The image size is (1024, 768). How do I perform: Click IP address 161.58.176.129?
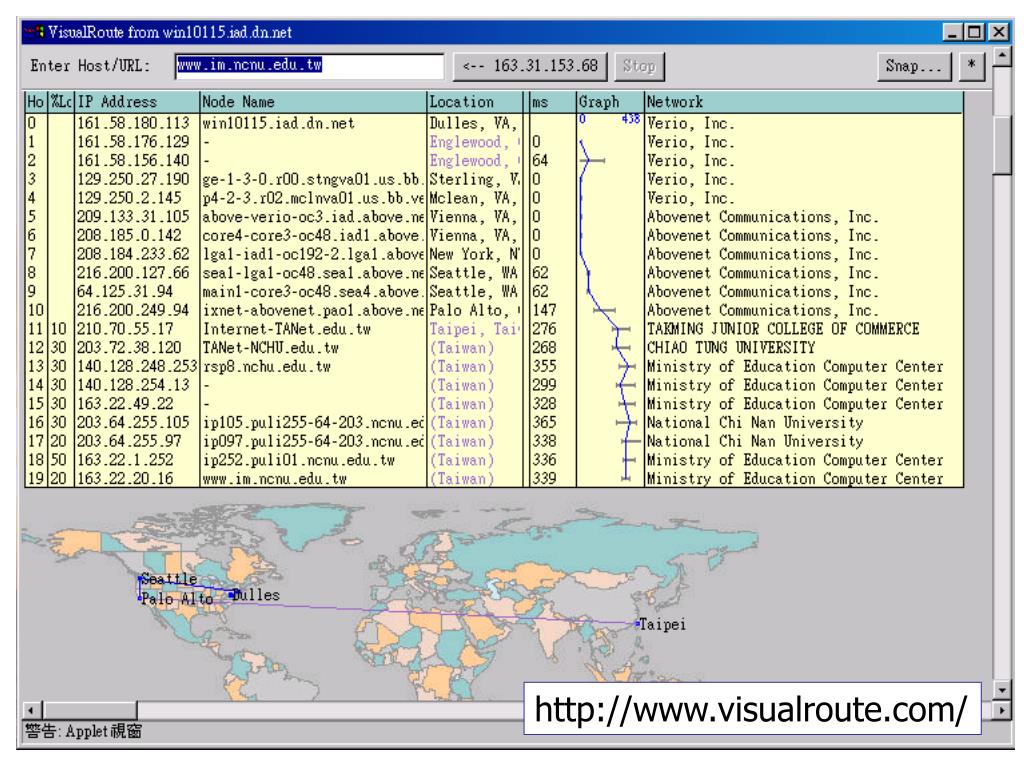tap(133, 142)
